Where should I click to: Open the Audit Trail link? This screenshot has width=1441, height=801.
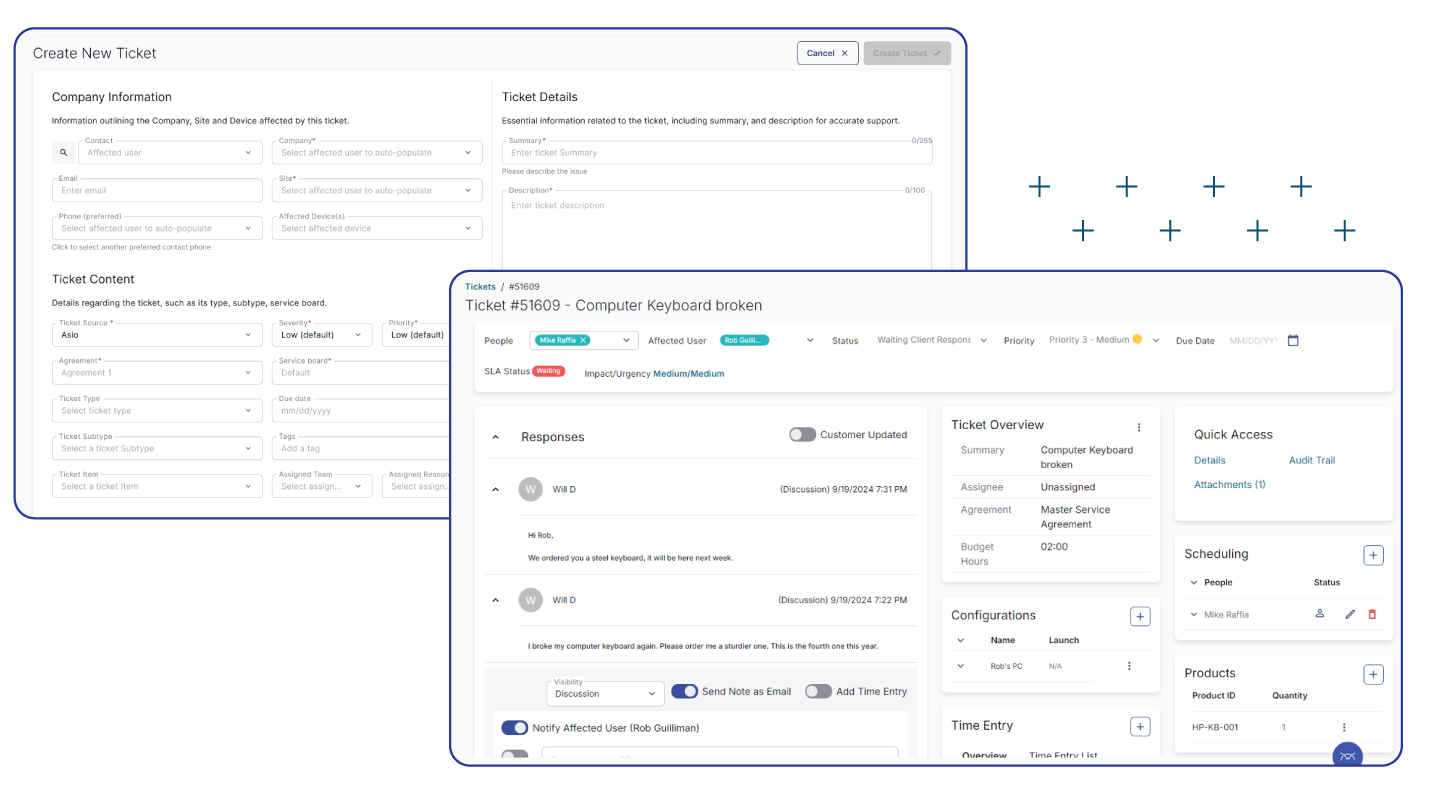pos(1311,460)
